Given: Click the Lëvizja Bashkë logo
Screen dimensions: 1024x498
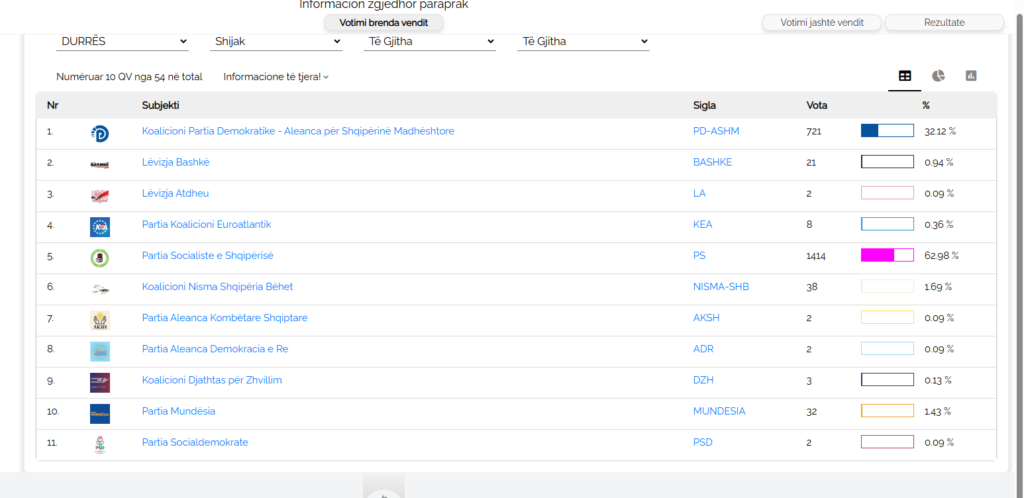Looking at the screenshot, I should [x=99, y=164].
